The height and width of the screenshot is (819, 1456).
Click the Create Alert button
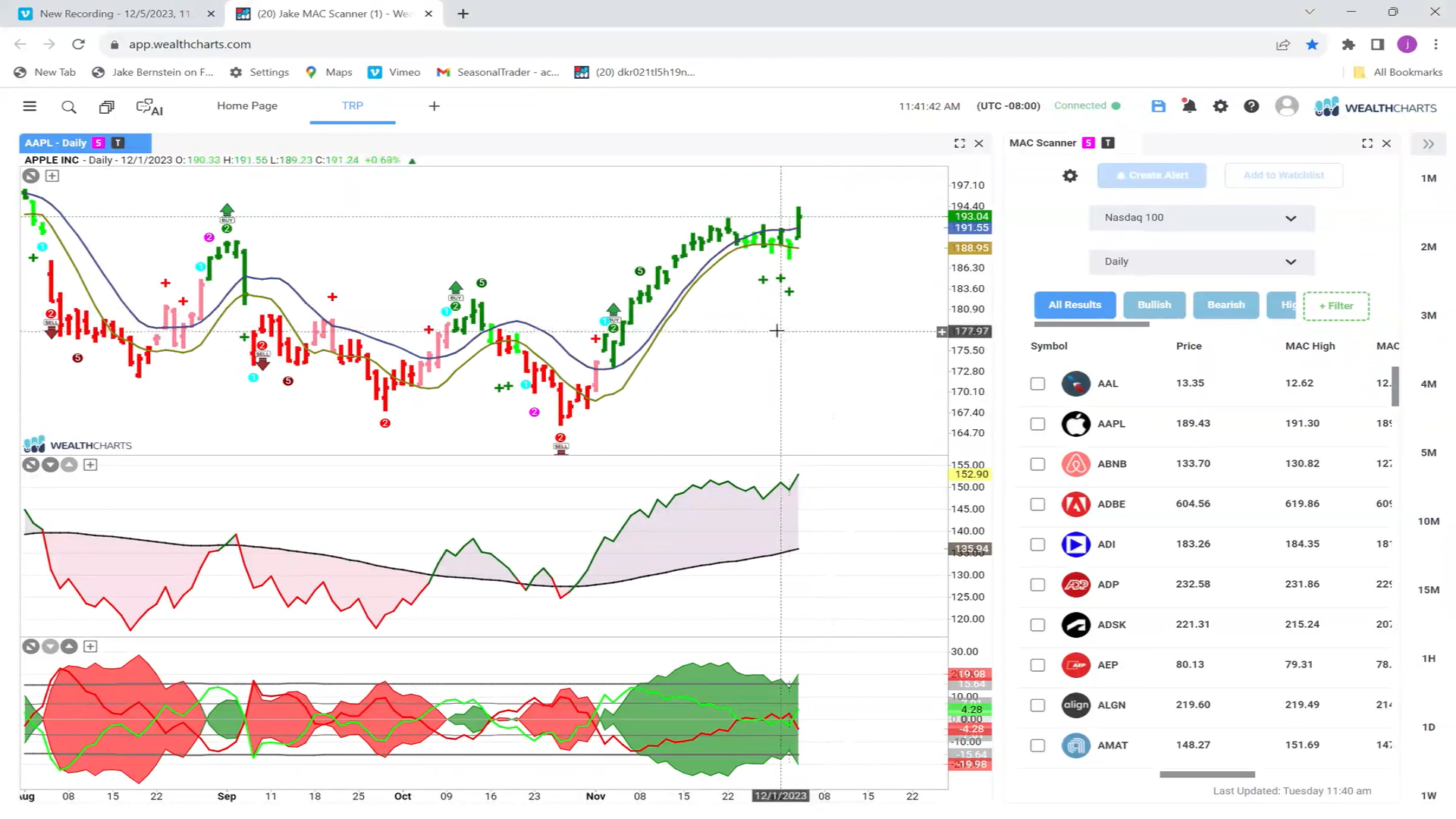1153,175
